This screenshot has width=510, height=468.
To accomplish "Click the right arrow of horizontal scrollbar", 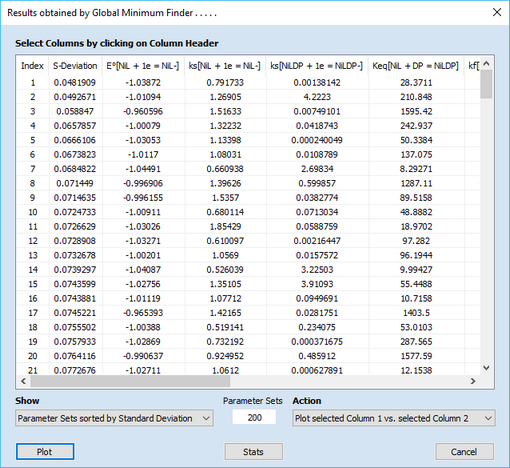I will pos(473,381).
